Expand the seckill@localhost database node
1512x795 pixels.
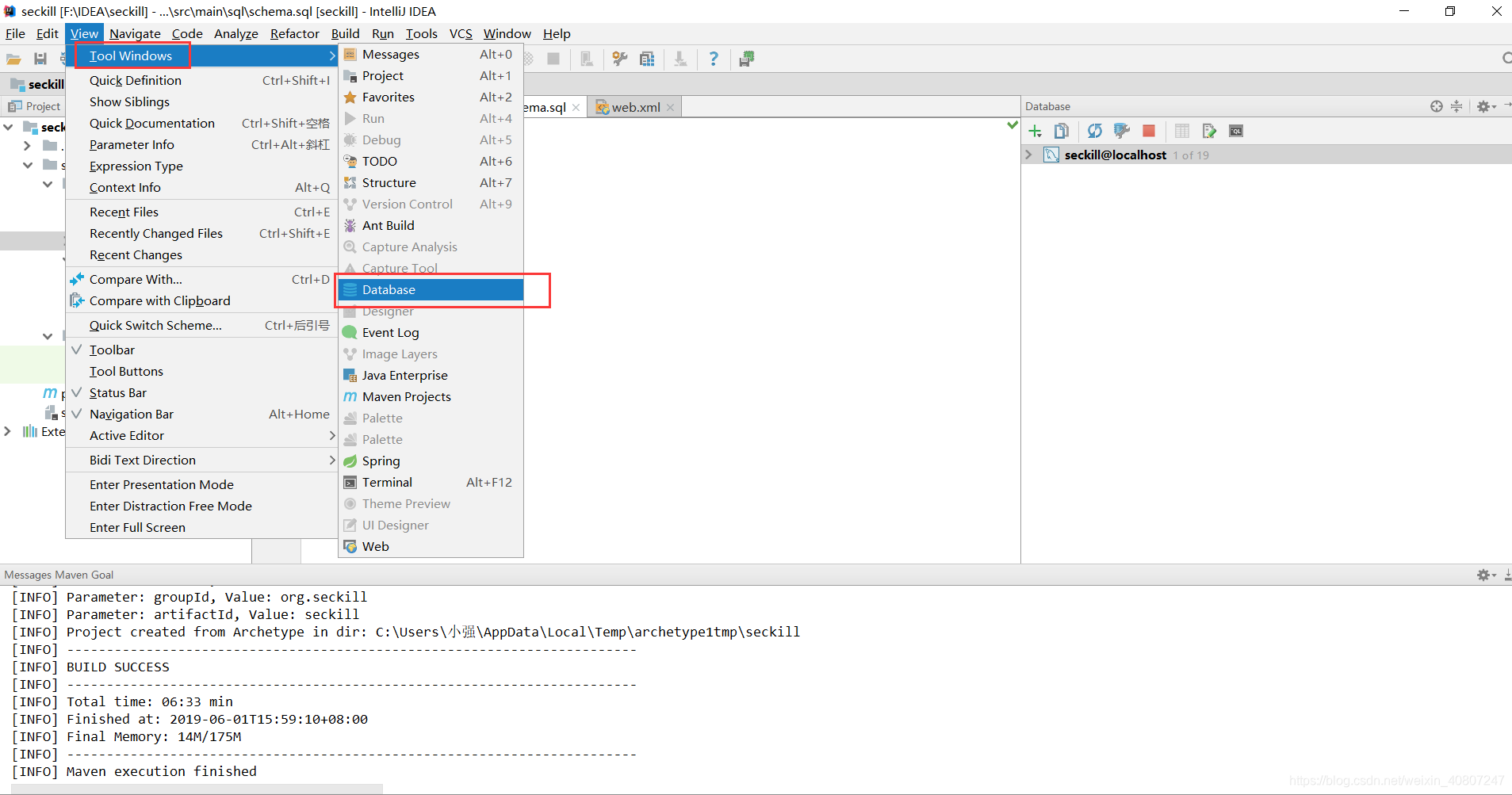click(1029, 155)
